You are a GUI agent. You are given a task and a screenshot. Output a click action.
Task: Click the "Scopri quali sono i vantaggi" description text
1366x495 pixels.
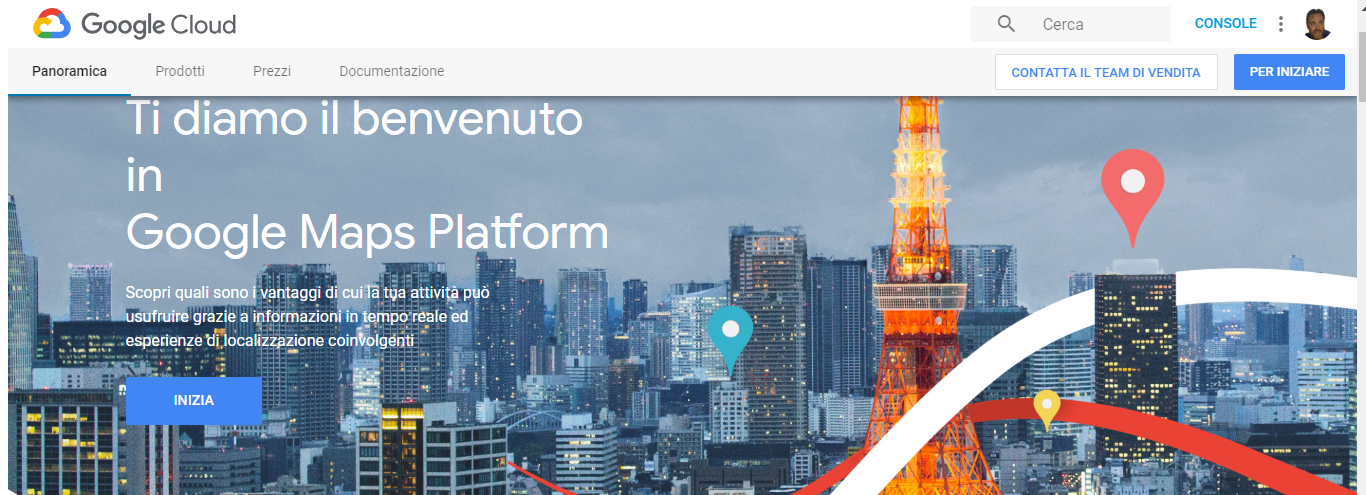[308, 316]
